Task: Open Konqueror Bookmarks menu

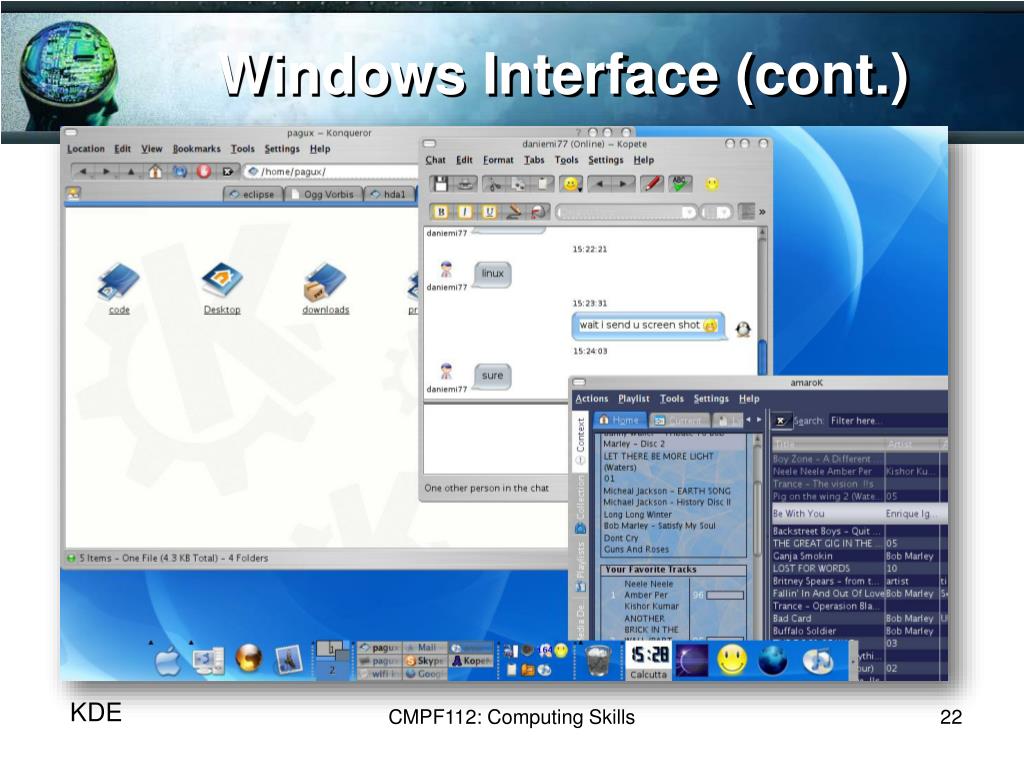Action: pyautogui.click(x=197, y=149)
